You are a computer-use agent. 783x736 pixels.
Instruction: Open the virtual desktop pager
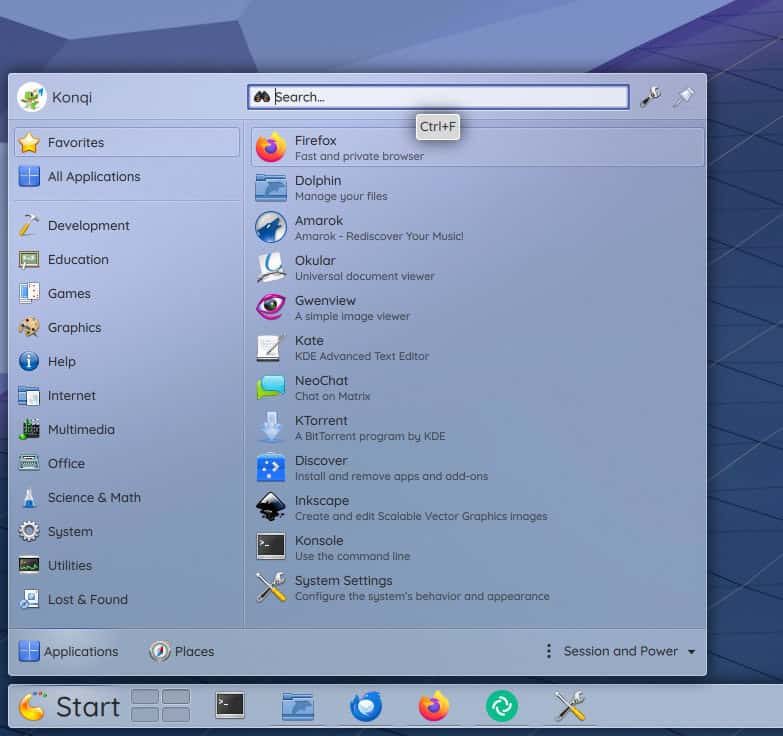160,705
